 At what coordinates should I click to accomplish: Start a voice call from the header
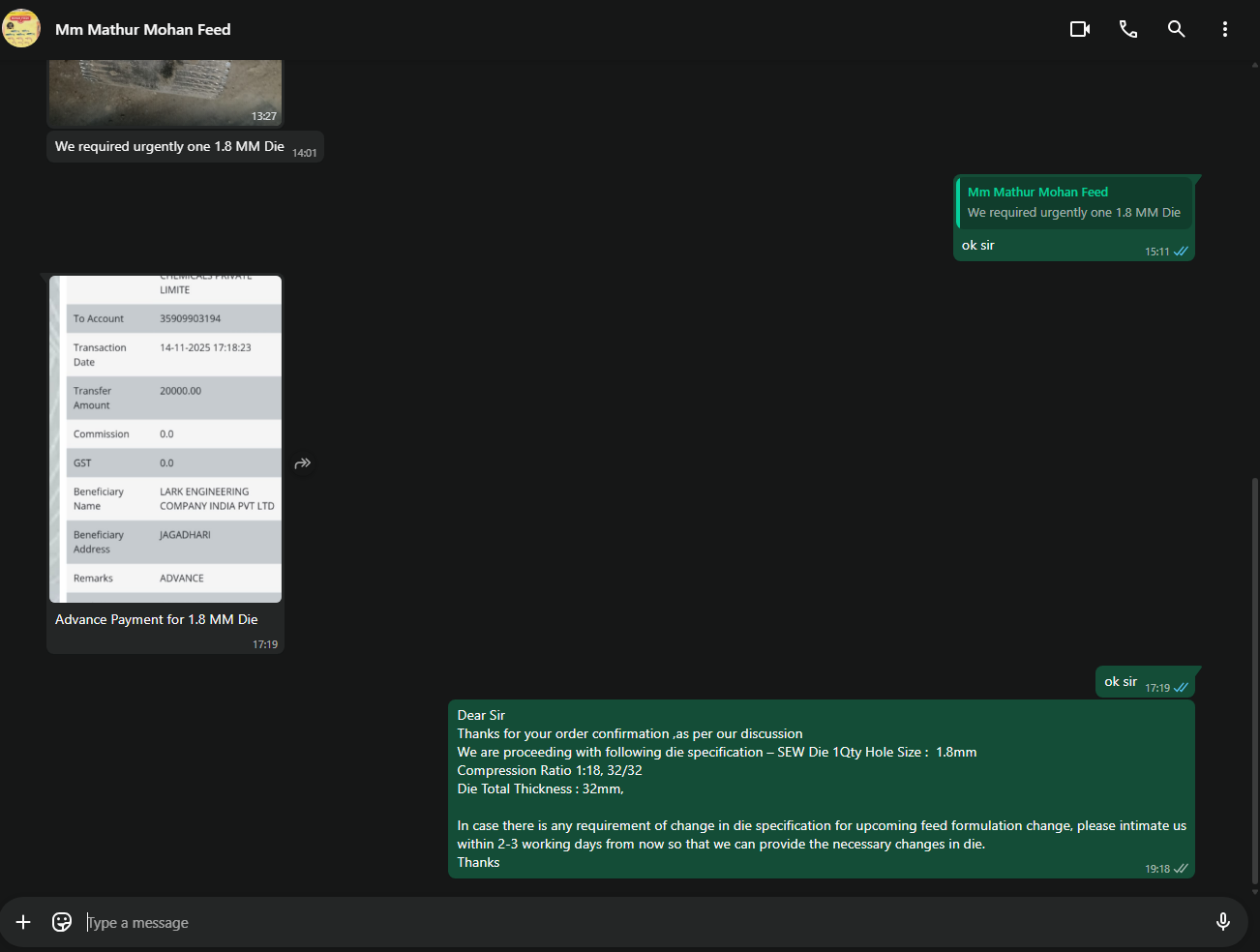[x=1128, y=29]
